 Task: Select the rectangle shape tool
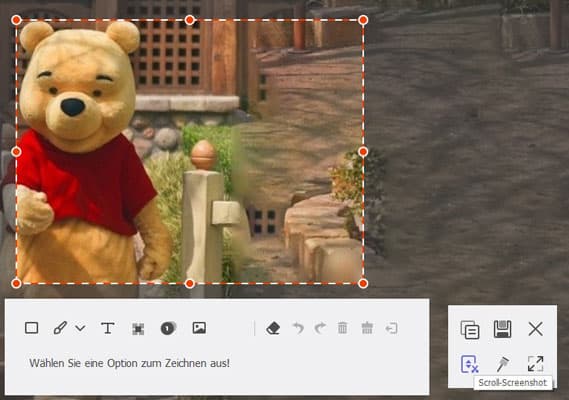pos(32,328)
